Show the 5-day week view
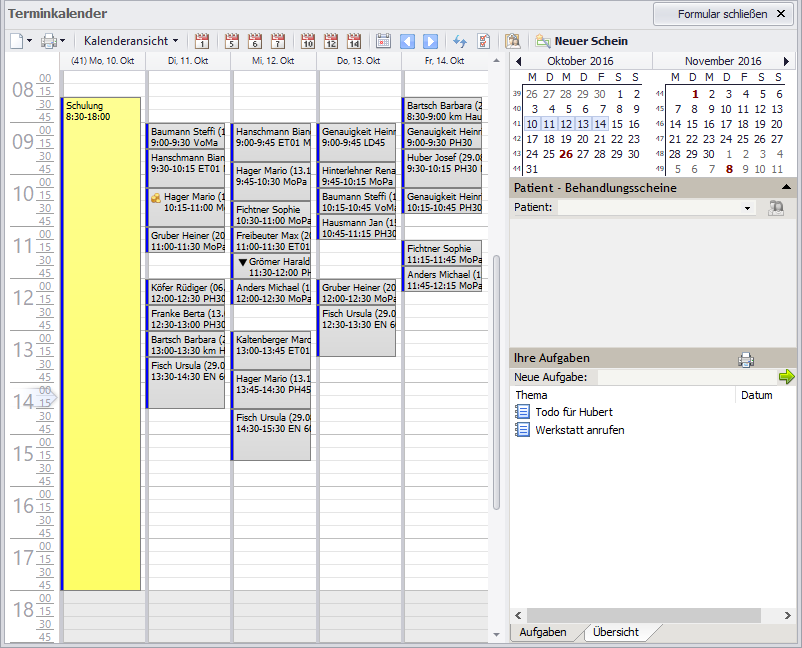 pos(232,41)
